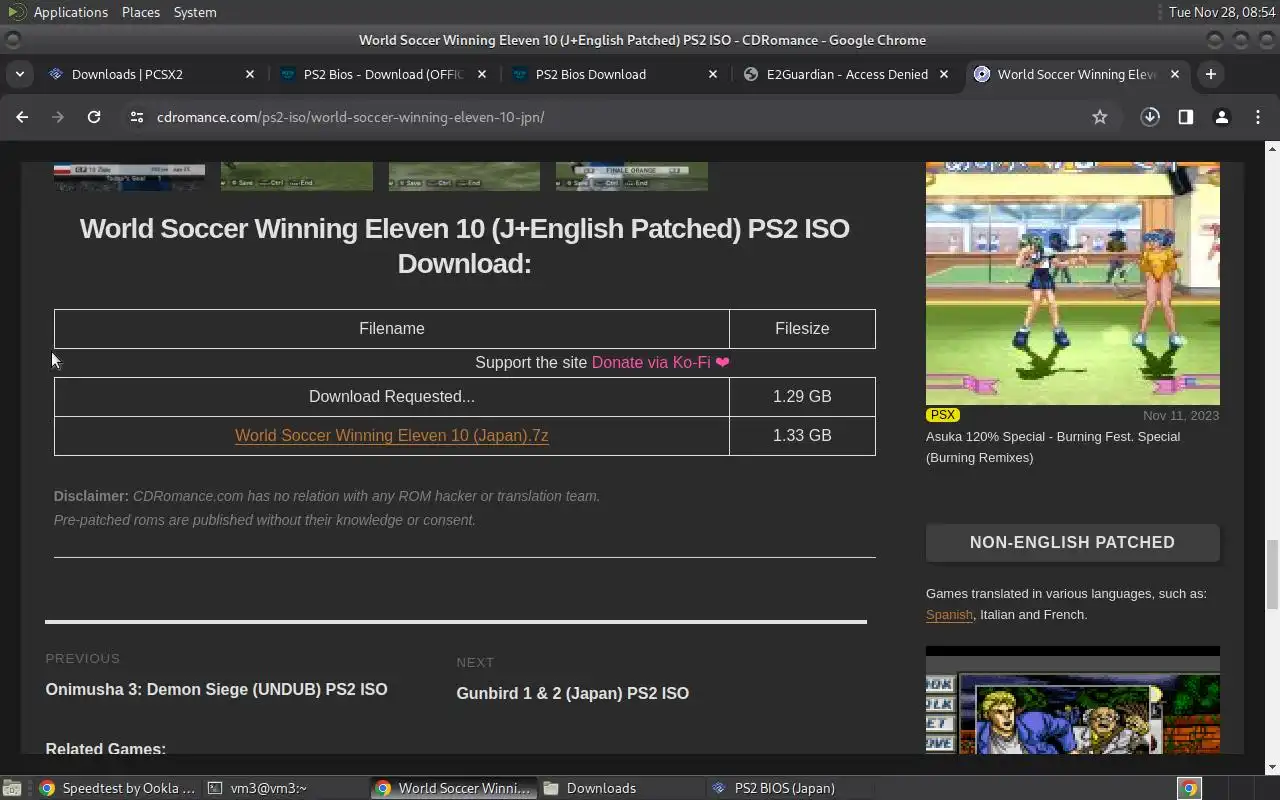Open first gameplay screenshot thumbnail

coord(129,176)
